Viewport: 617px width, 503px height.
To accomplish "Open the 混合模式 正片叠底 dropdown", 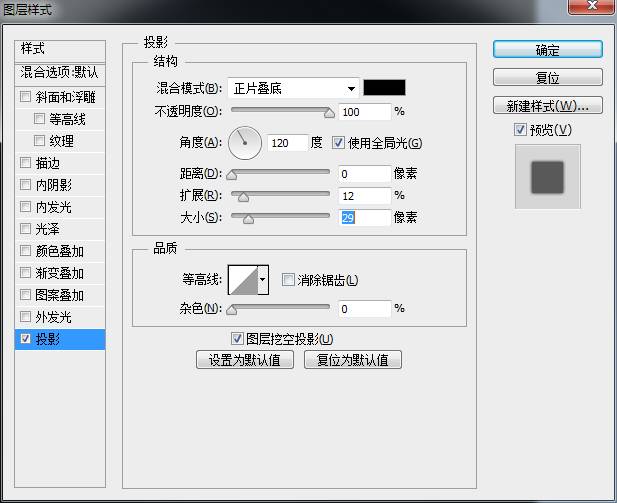I will (293, 88).
